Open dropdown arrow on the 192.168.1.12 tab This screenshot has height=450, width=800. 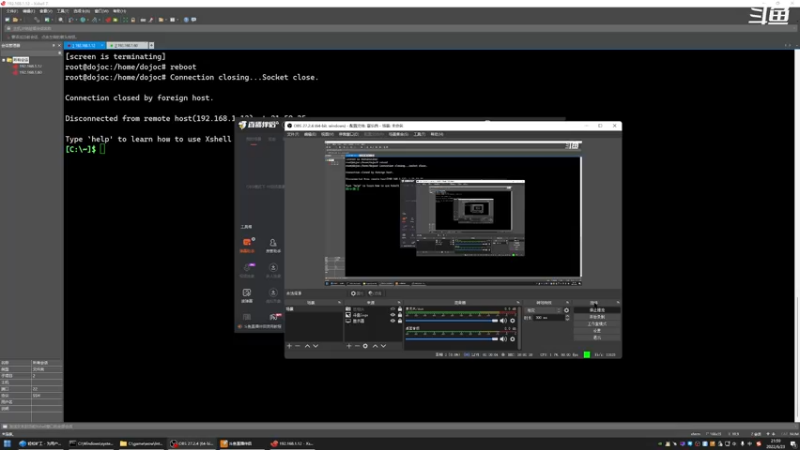coord(102,45)
